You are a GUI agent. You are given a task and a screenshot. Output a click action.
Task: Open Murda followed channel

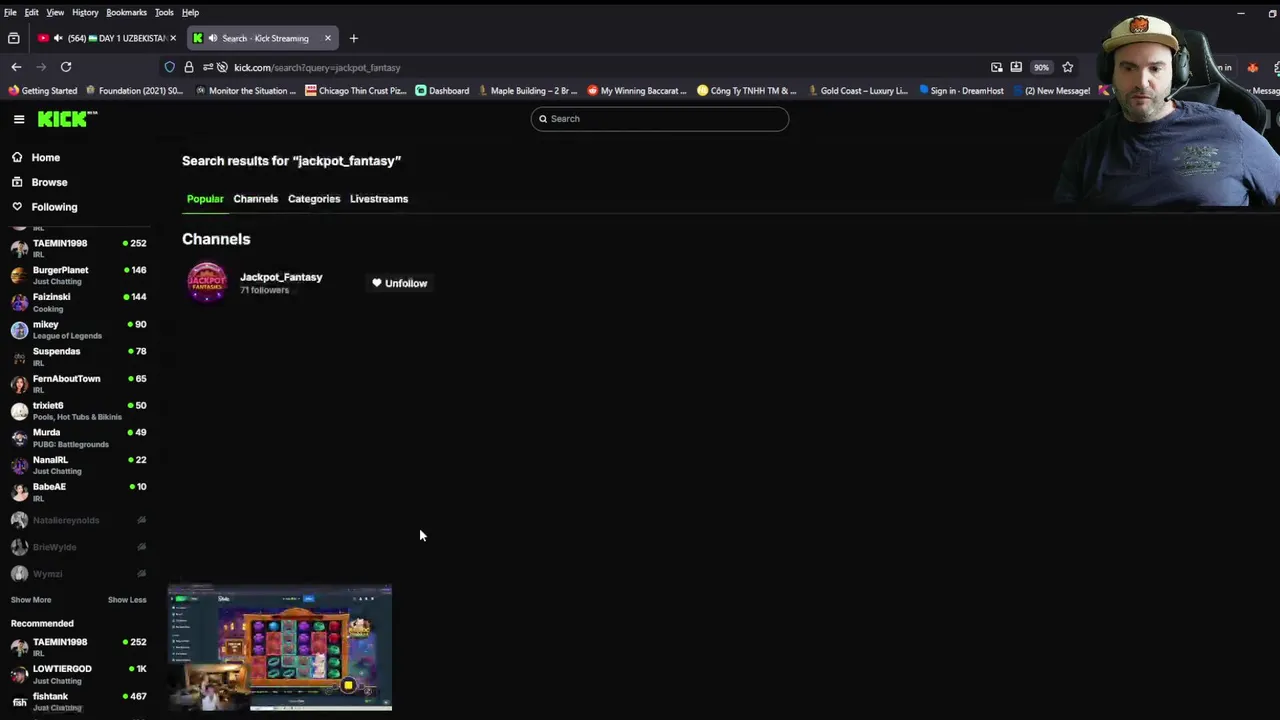(79, 437)
